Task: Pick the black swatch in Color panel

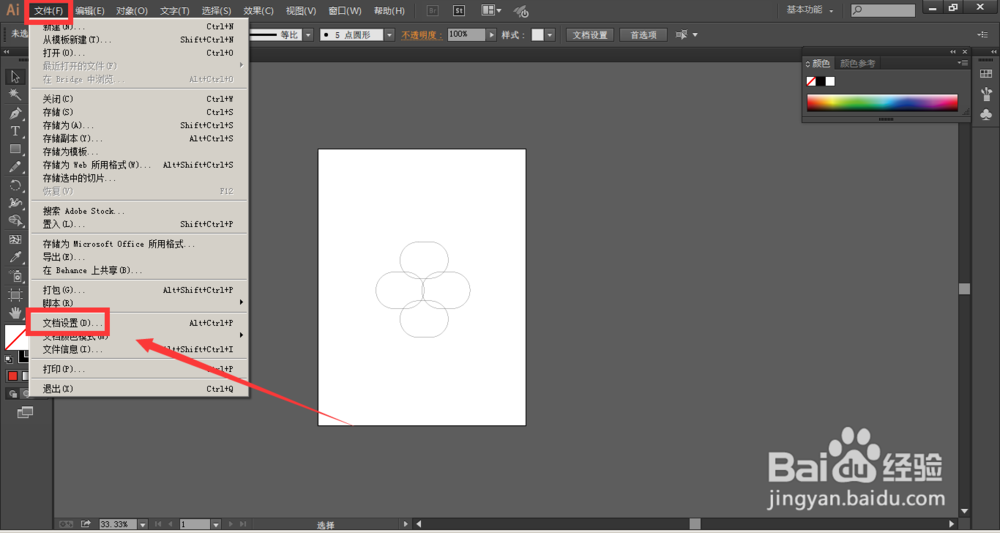Action: 821,82
